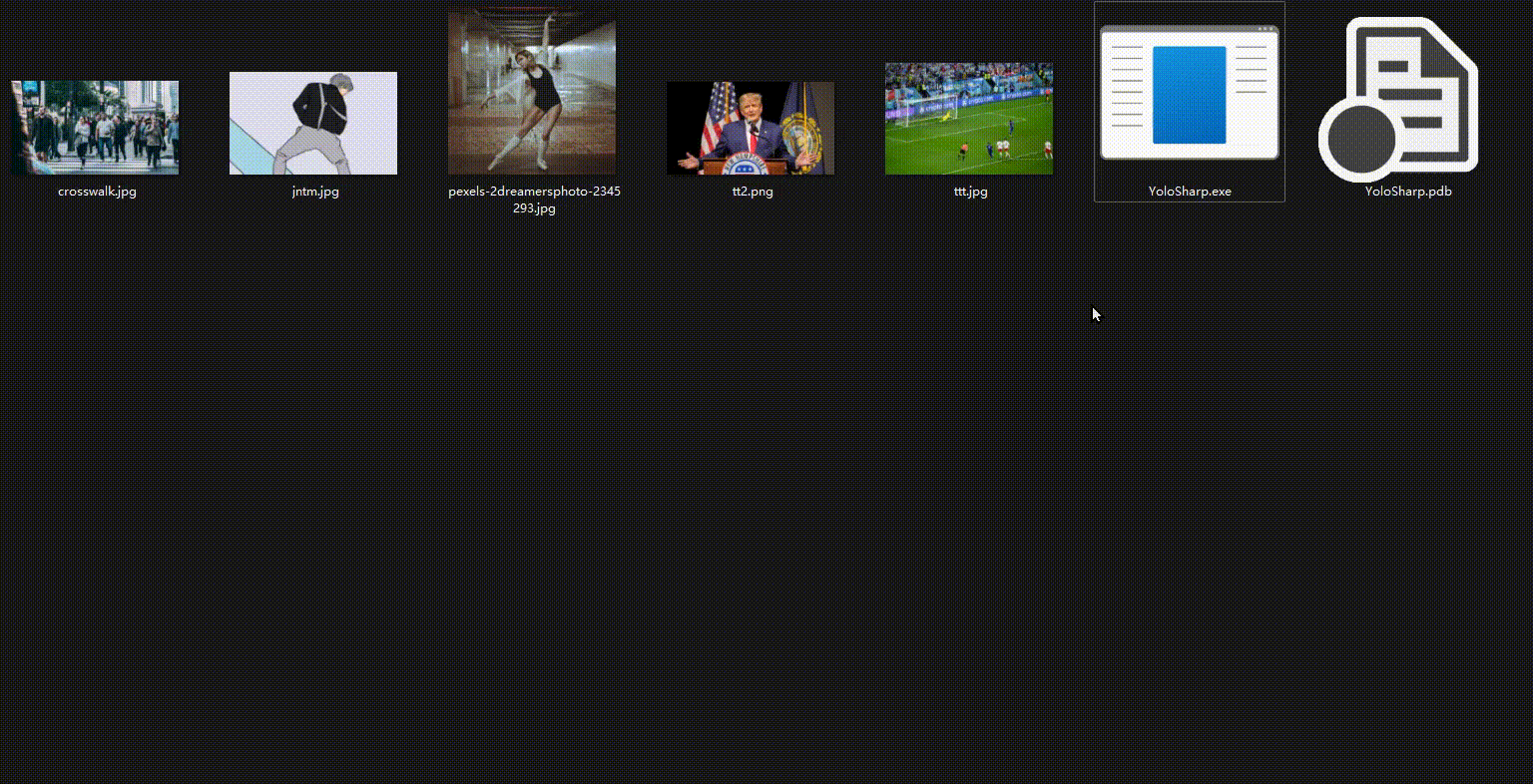1533x784 pixels.
Task: Select the ttt.jpg soccer field thumbnail
Action: coord(969,119)
